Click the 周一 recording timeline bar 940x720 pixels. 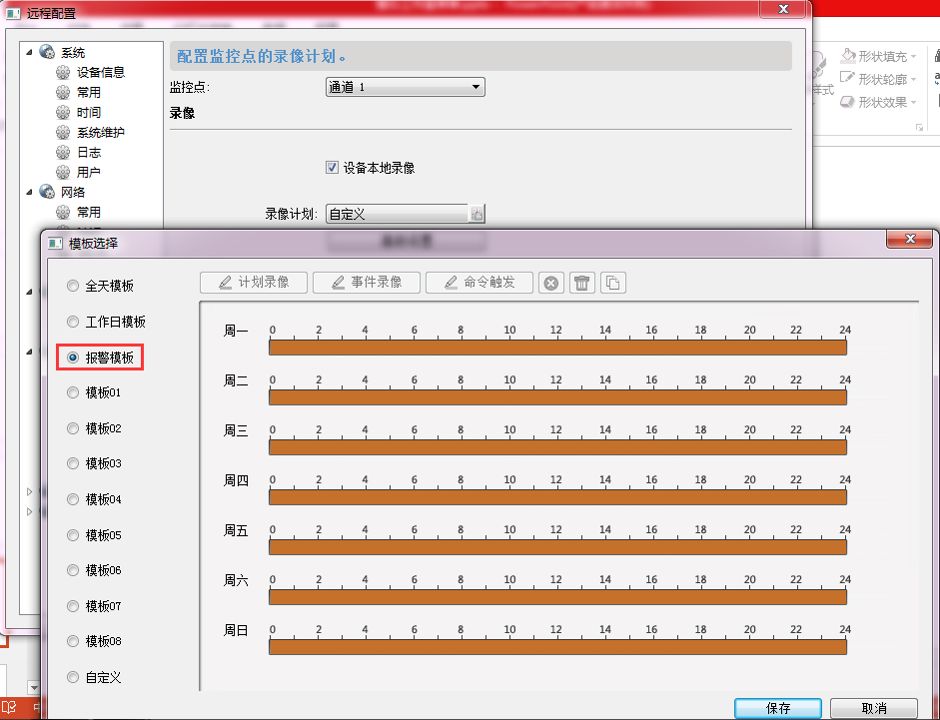tap(556, 346)
